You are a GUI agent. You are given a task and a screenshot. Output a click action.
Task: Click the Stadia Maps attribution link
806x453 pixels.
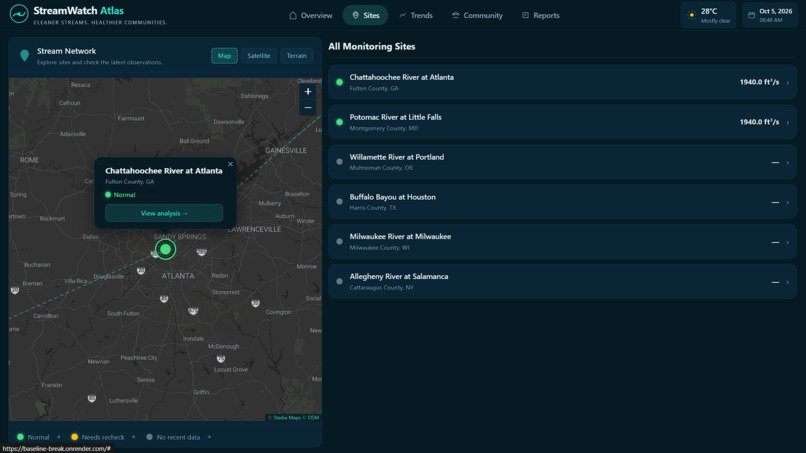[287, 418]
